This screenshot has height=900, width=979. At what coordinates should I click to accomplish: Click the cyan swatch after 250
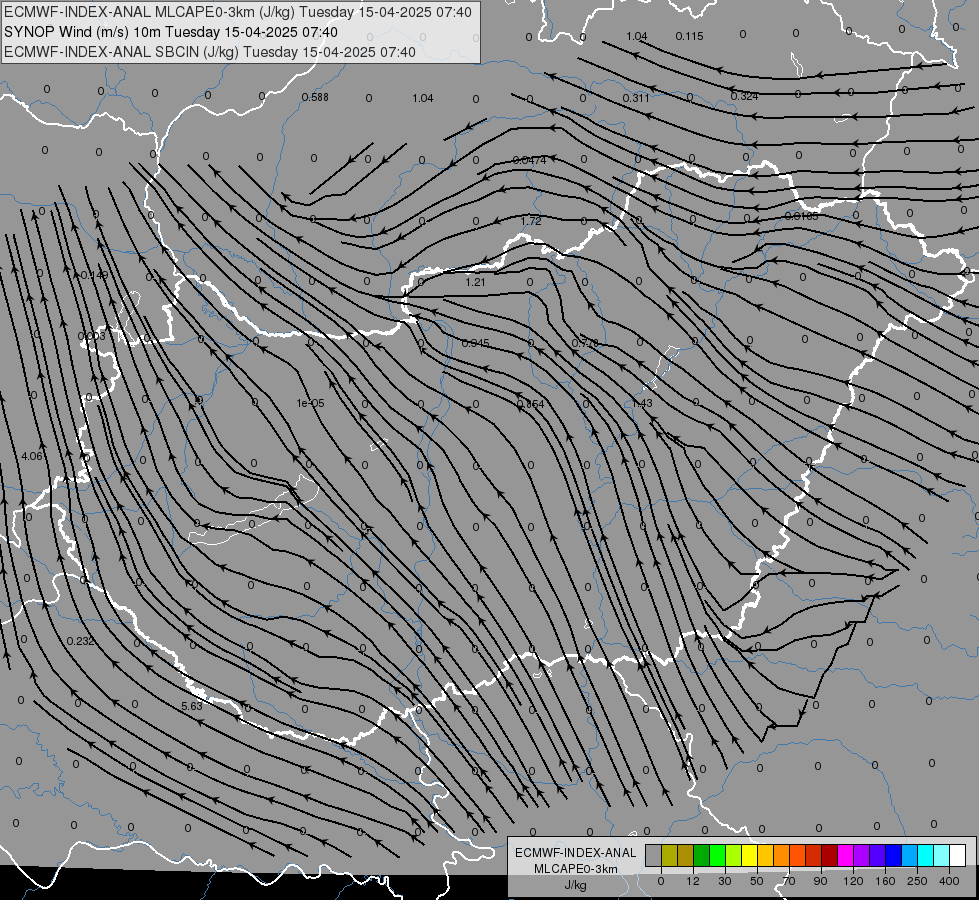click(x=926, y=855)
